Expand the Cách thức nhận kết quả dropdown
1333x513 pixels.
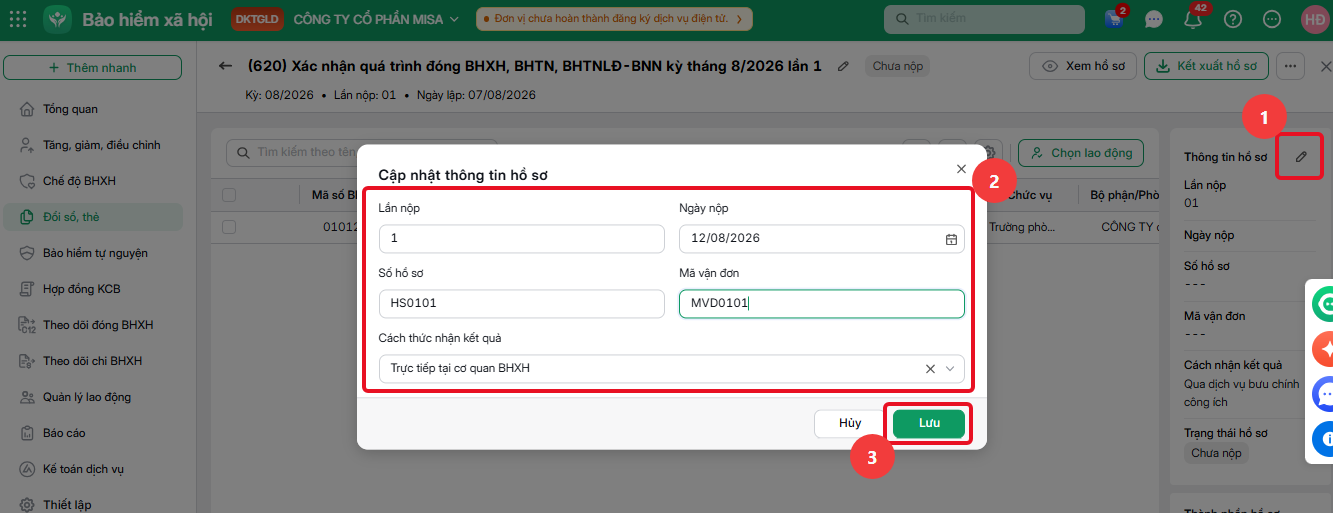pos(950,369)
